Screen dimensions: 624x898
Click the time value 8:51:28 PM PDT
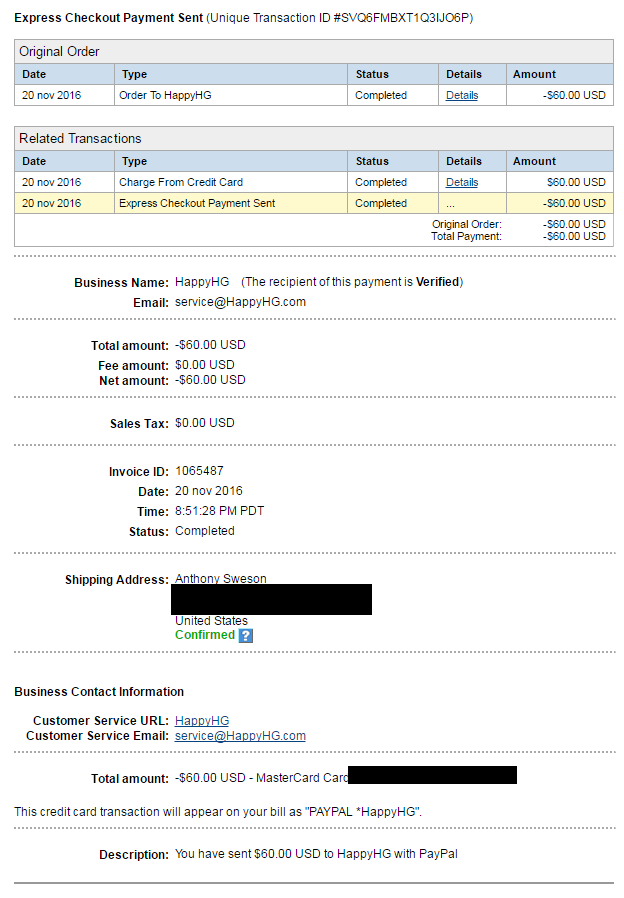[219, 511]
